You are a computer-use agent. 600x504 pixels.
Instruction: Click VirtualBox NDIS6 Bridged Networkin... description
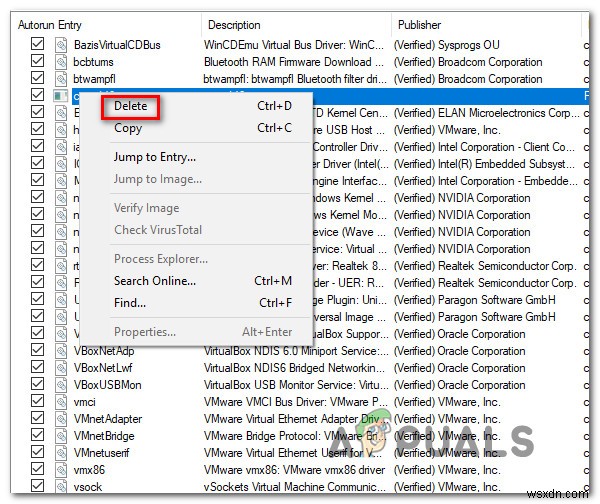point(294,368)
